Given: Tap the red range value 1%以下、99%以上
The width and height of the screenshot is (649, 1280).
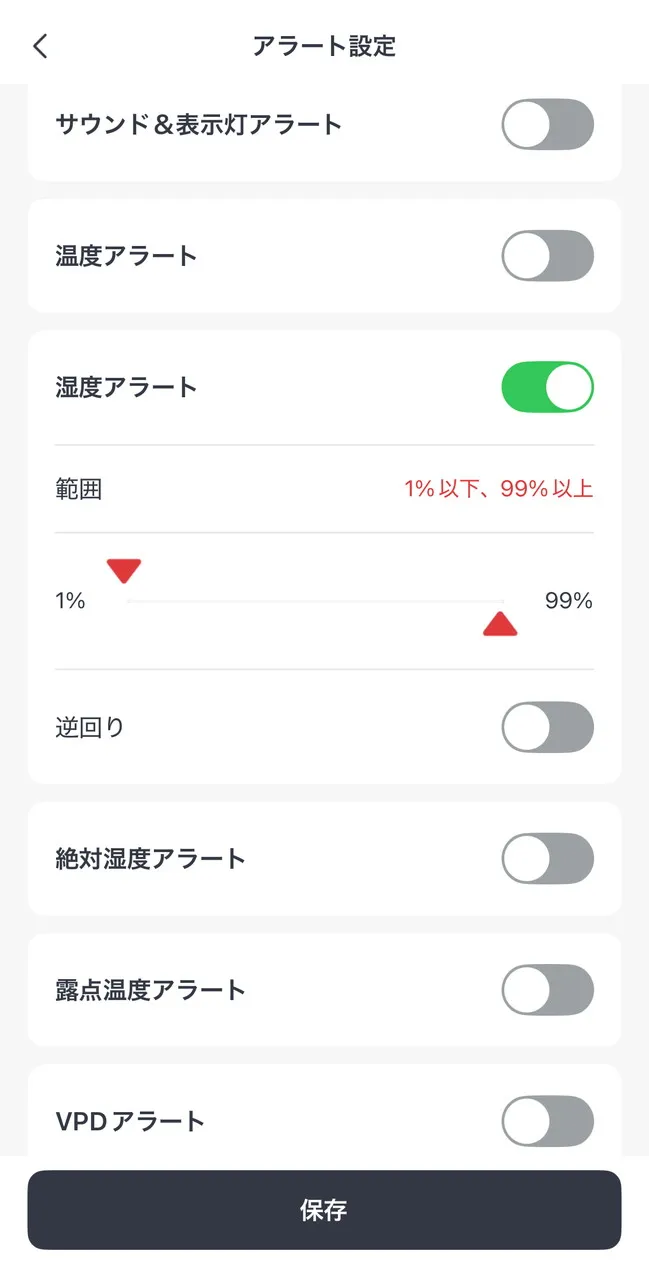Looking at the screenshot, I should [x=498, y=489].
